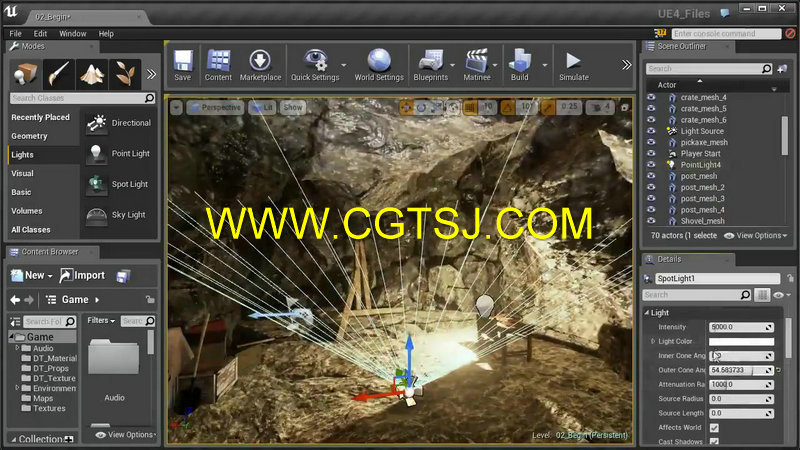Save all content browser assets
The image size is (800, 450).
pyautogui.click(x=123, y=276)
